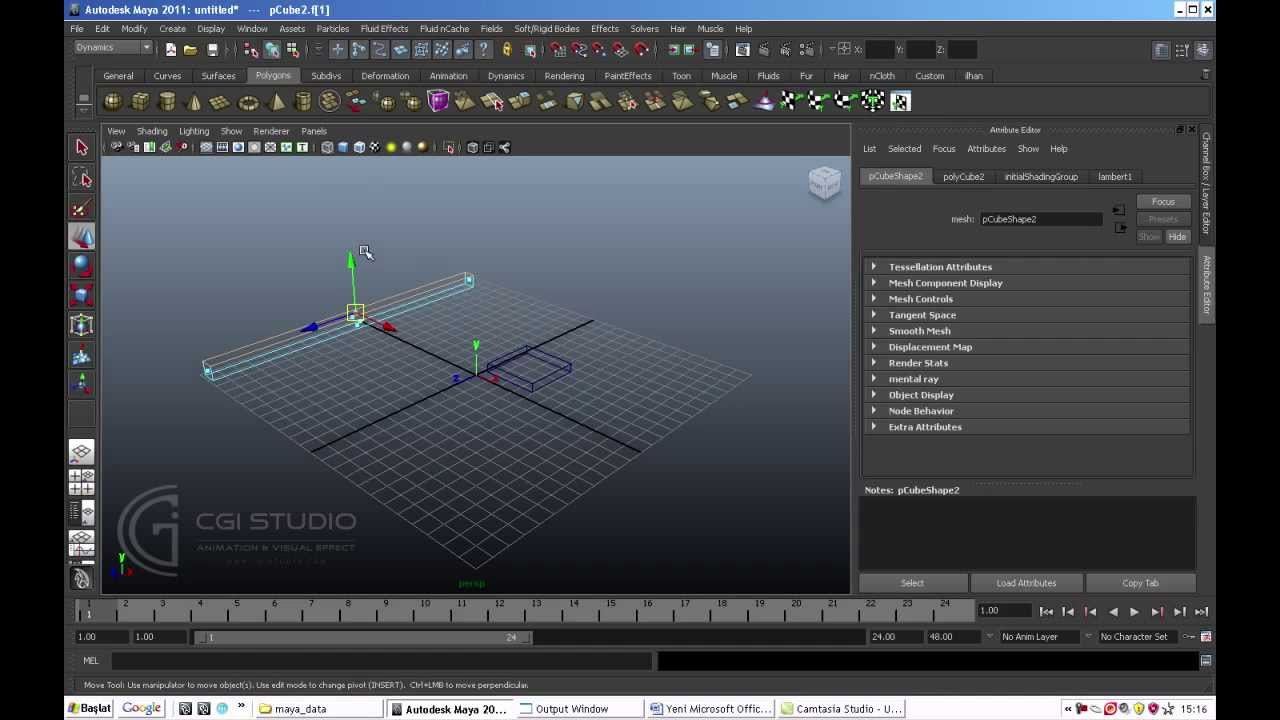Open the Dynamics menu set dropdown

click(112, 48)
